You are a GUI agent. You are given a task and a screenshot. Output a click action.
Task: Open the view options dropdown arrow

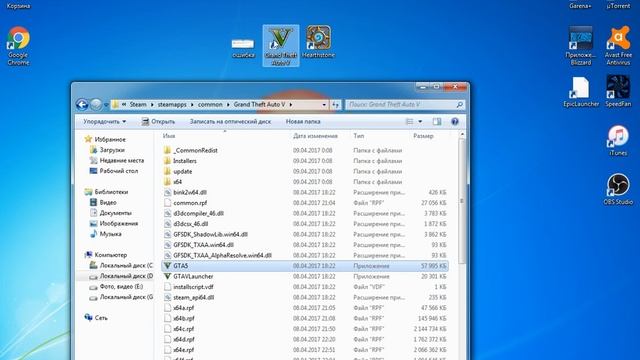[x=420, y=121]
